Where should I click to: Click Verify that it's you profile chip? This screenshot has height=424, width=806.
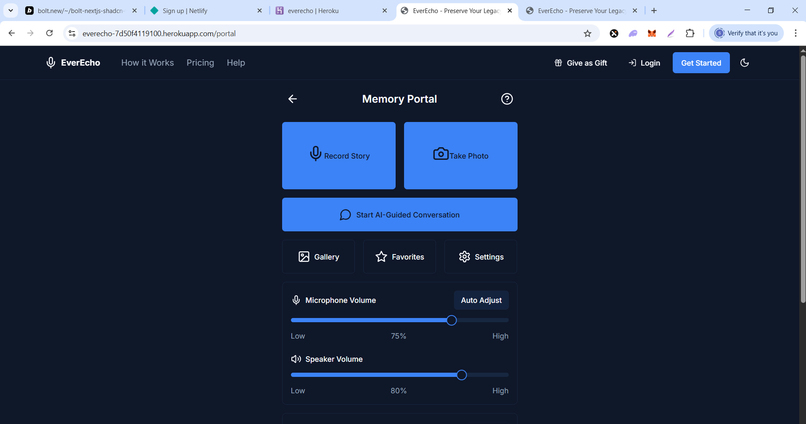[x=746, y=33]
